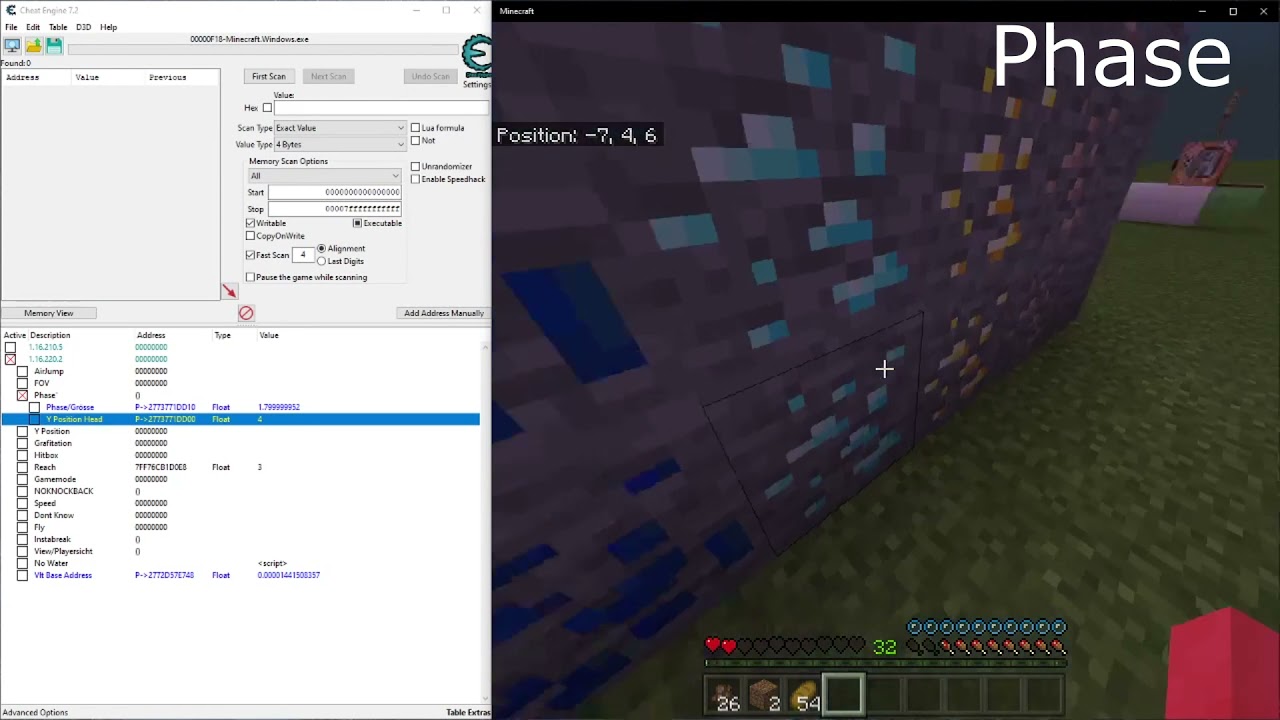This screenshot has height=720, width=1280.
Task: Enable CopyOnWrite checkbox
Action: click(250, 236)
